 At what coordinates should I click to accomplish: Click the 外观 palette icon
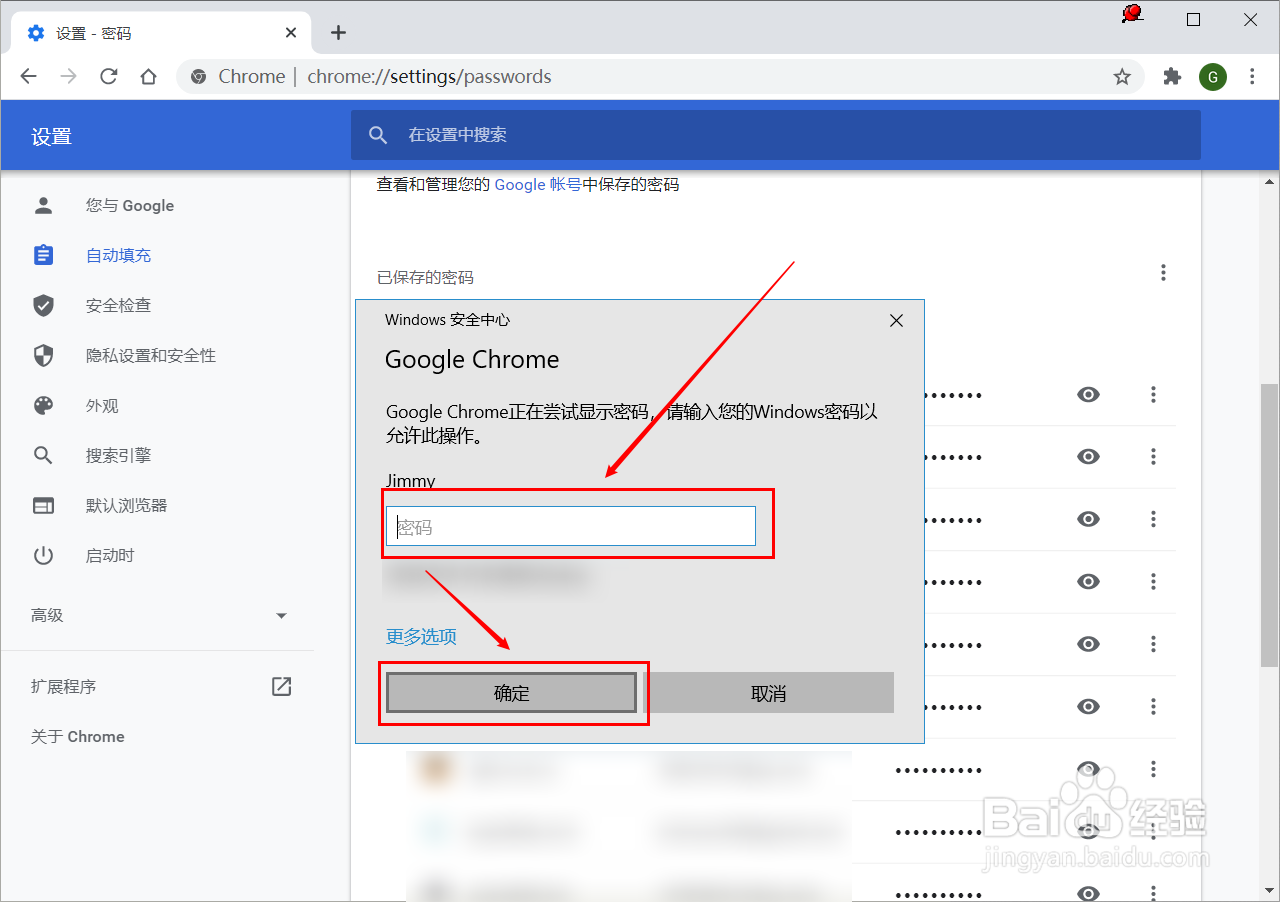[x=43, y=405]
